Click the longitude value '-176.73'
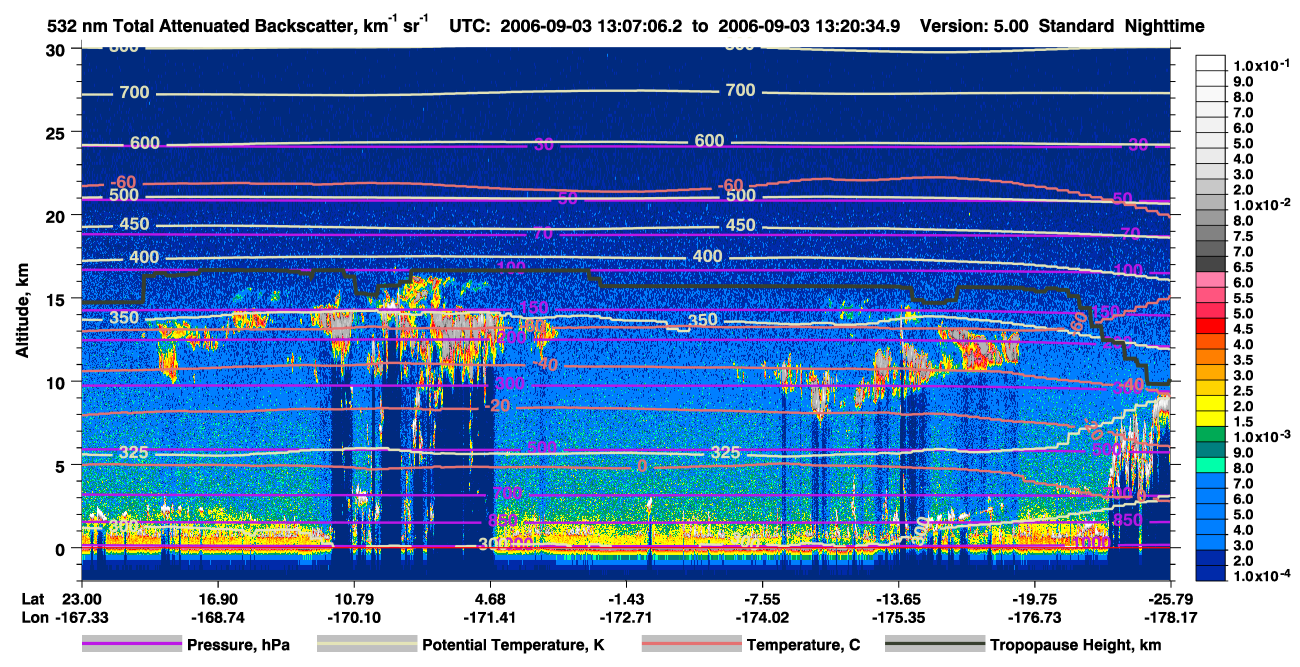The height and width of the screenshot is (667, 1300). 1035,618
